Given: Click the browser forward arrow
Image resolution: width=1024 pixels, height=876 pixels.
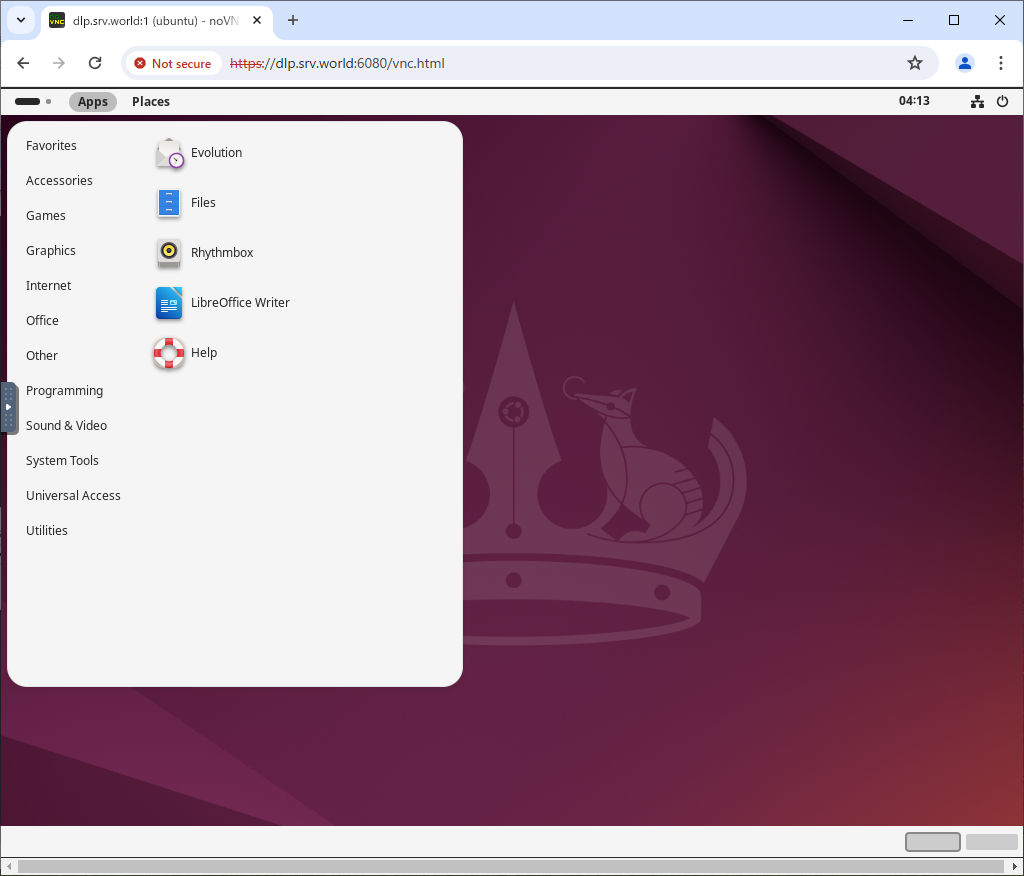Looking at the screenshot, I should click(59, 63).
